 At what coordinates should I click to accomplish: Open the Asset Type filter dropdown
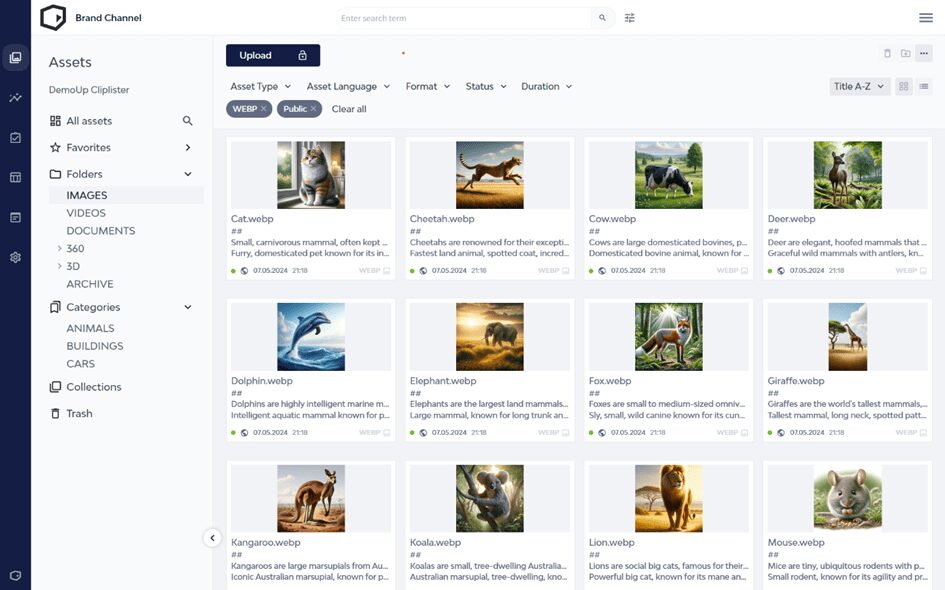[x=260, y=87]
